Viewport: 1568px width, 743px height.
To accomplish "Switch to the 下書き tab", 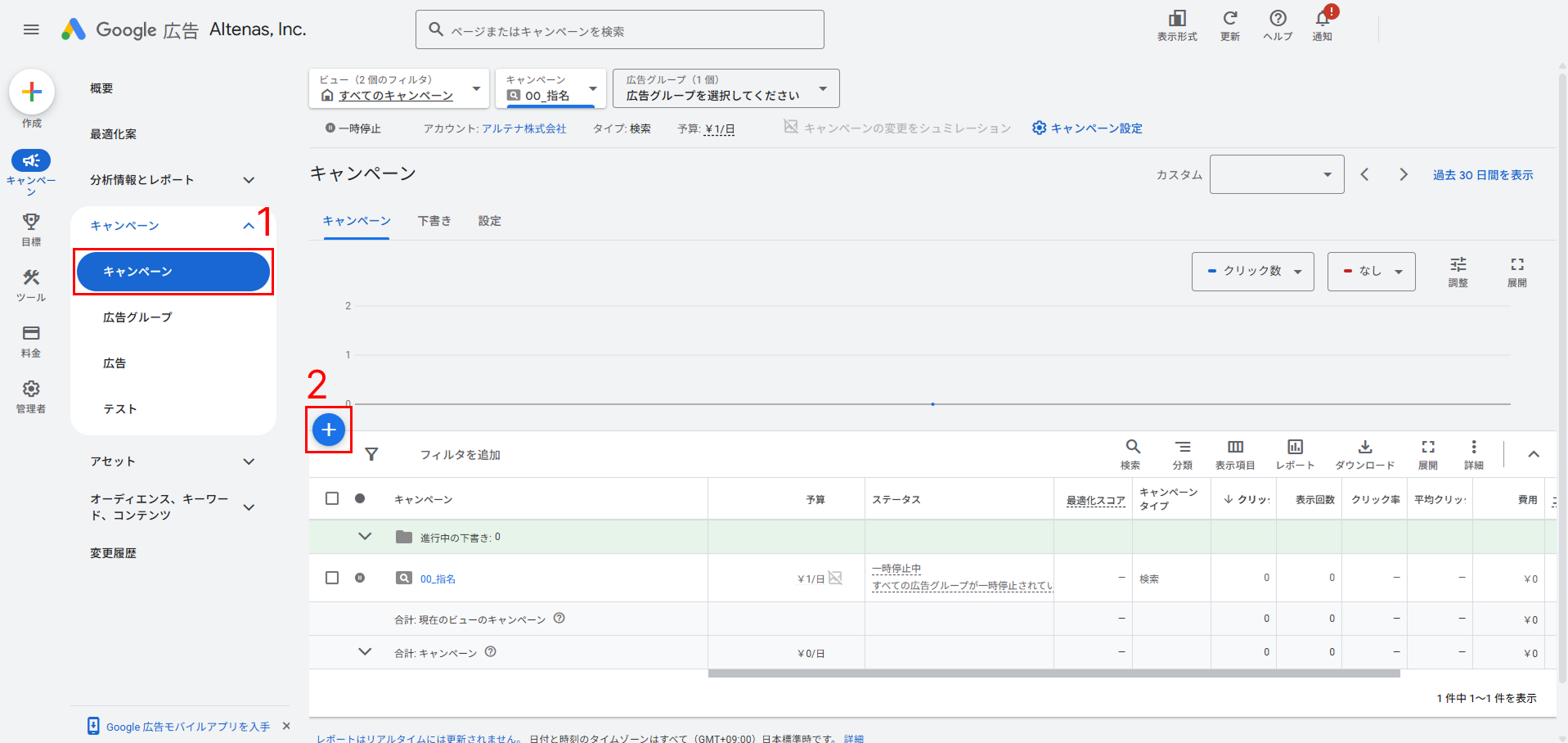I will point(434,221).
